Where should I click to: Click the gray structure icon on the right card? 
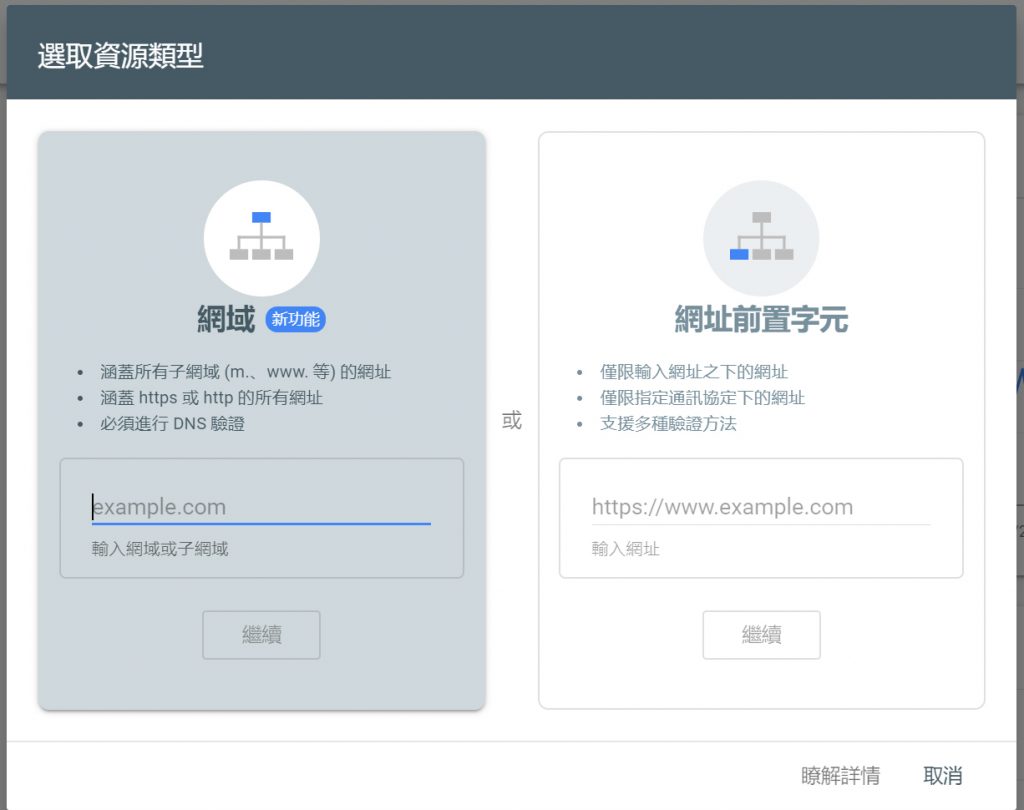coord(762,237)
